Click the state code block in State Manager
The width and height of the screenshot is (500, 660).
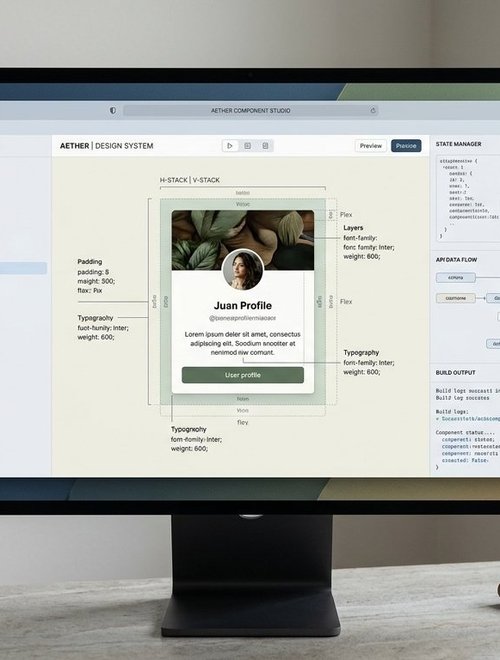tap(467, 198)
